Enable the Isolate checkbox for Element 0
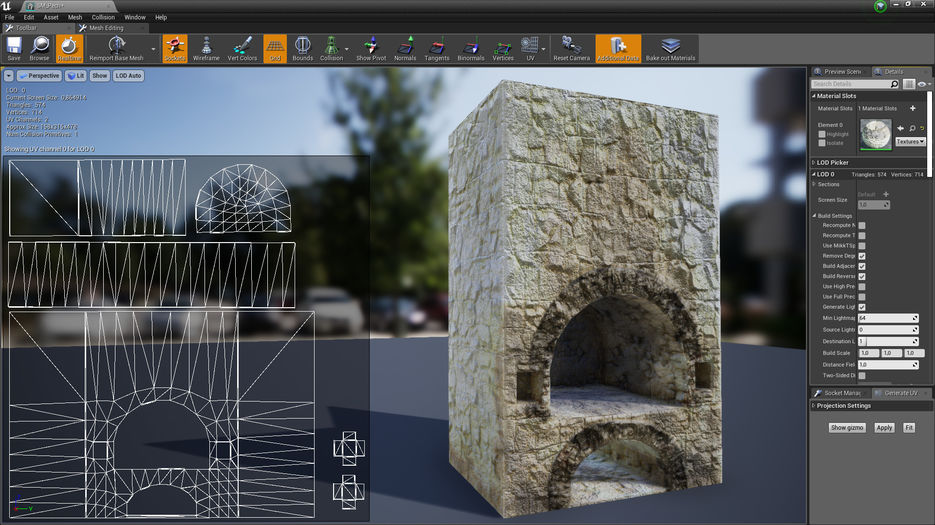935x525 pixels. (822, 143)
